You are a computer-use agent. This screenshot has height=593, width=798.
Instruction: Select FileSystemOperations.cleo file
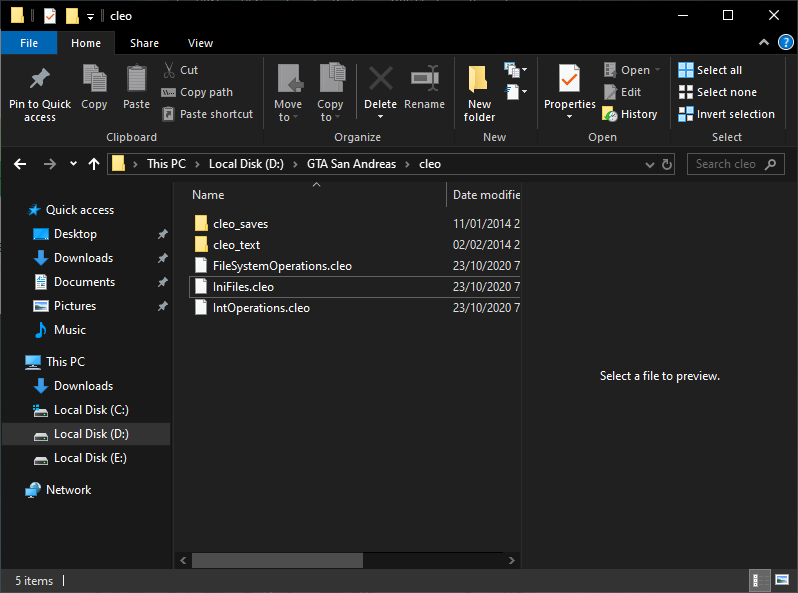(282, 266)
